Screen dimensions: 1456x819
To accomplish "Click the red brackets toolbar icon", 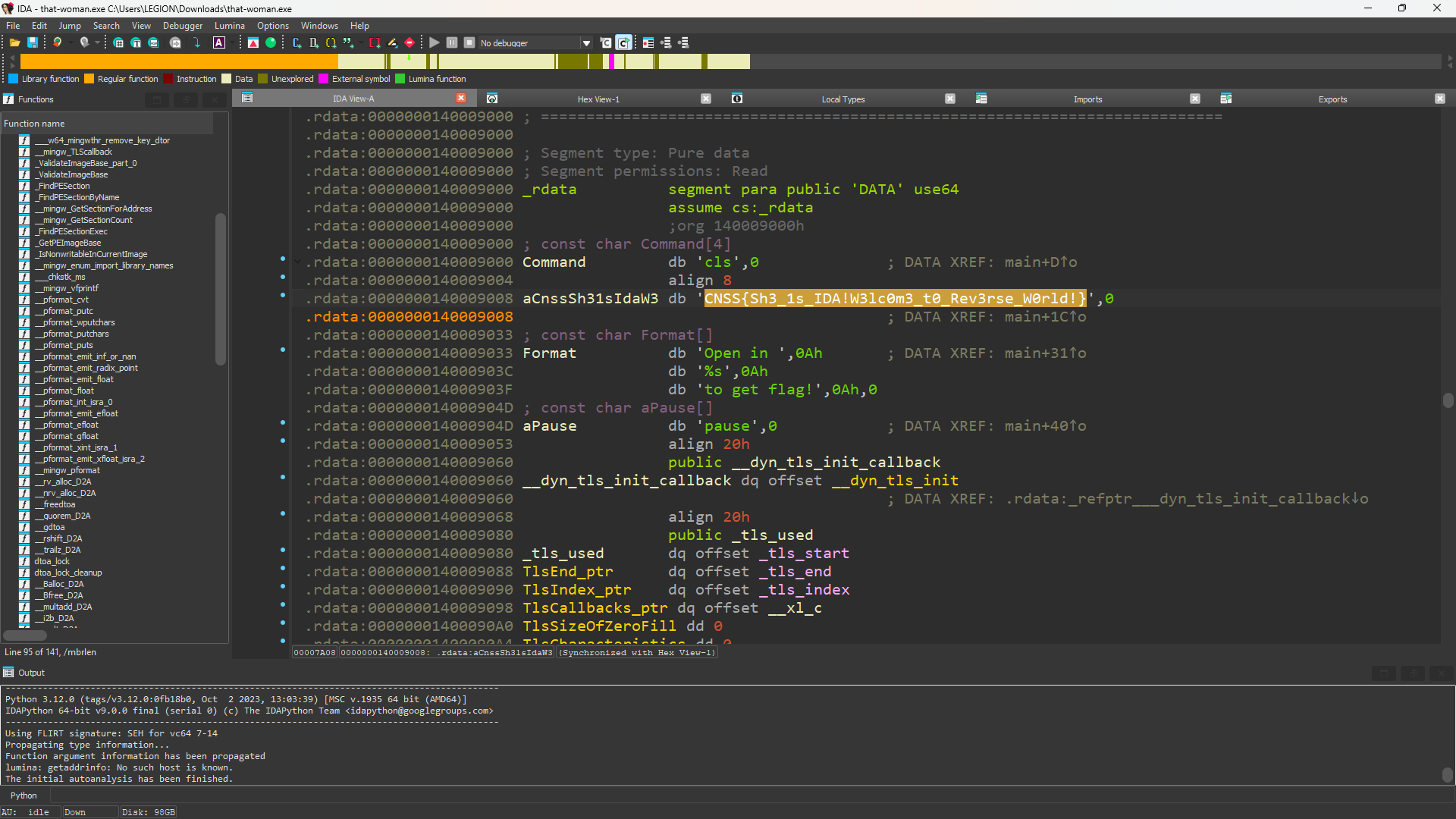I will (375, 43).
